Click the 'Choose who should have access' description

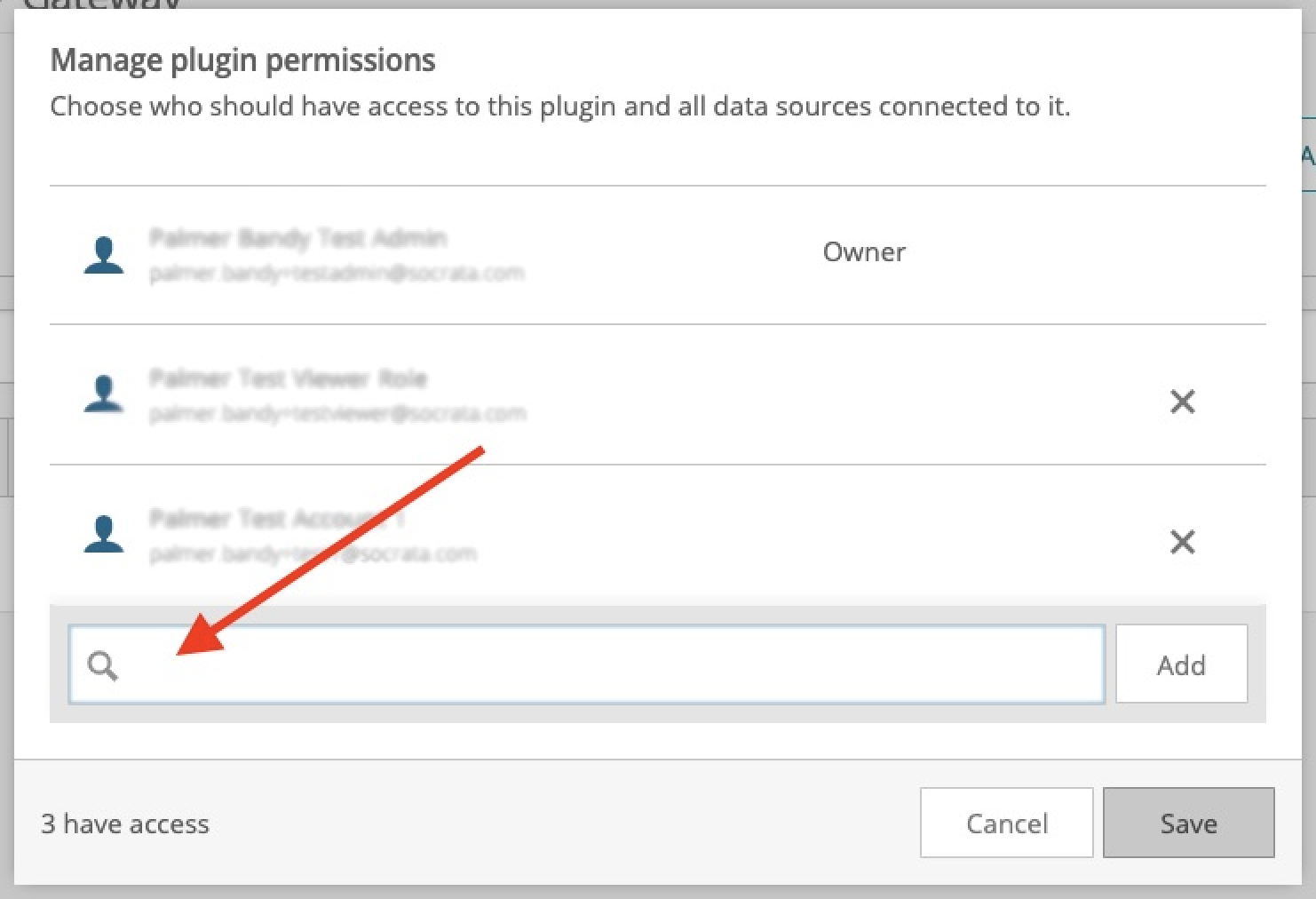click(560, 107)
